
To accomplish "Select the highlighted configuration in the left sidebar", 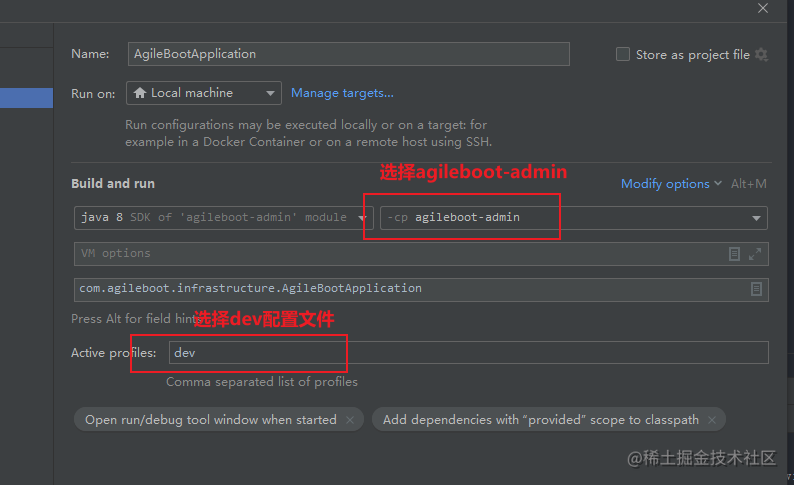I will click(26, 98).
